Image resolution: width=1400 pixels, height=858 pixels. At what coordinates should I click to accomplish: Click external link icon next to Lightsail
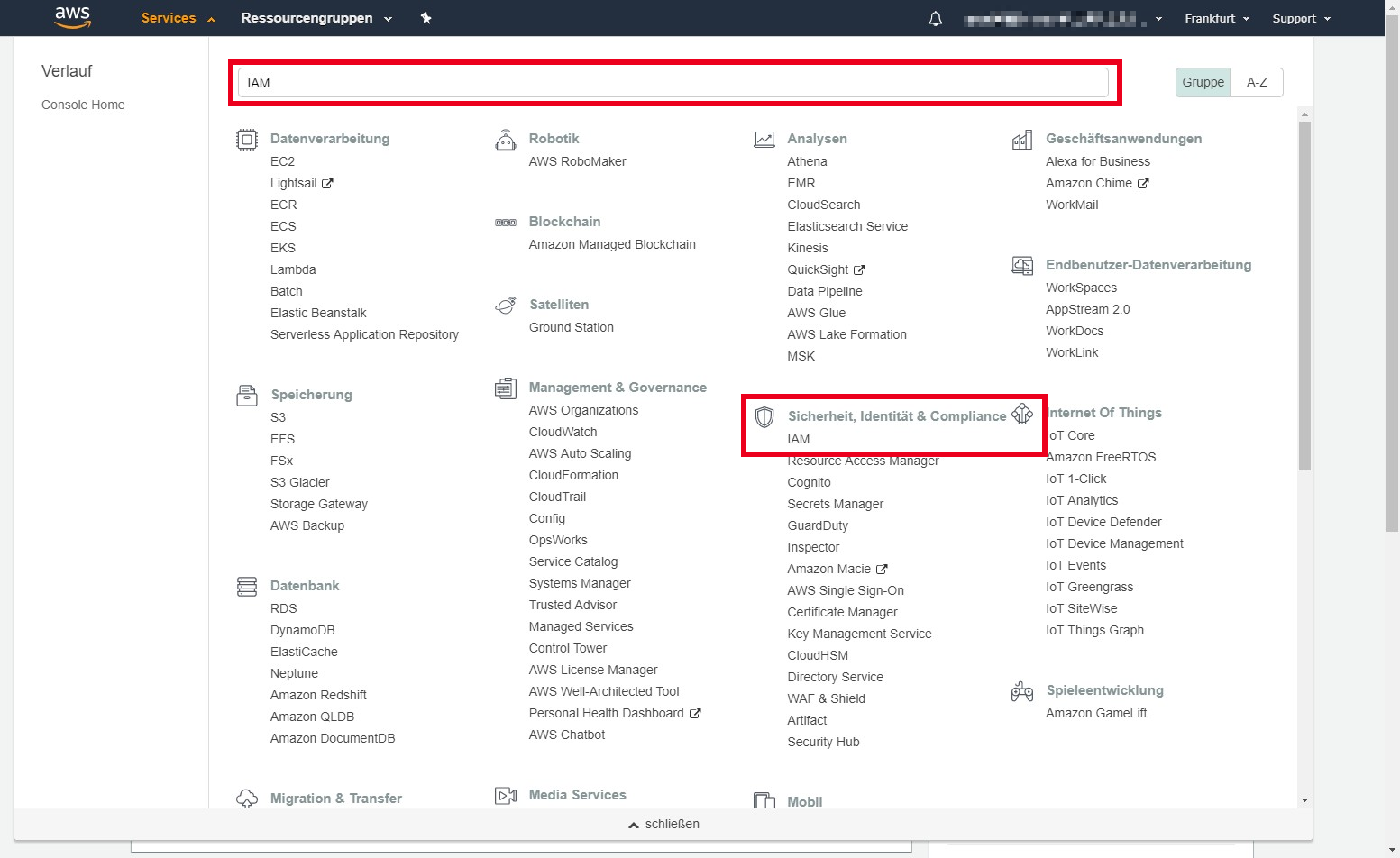point(327,184)
